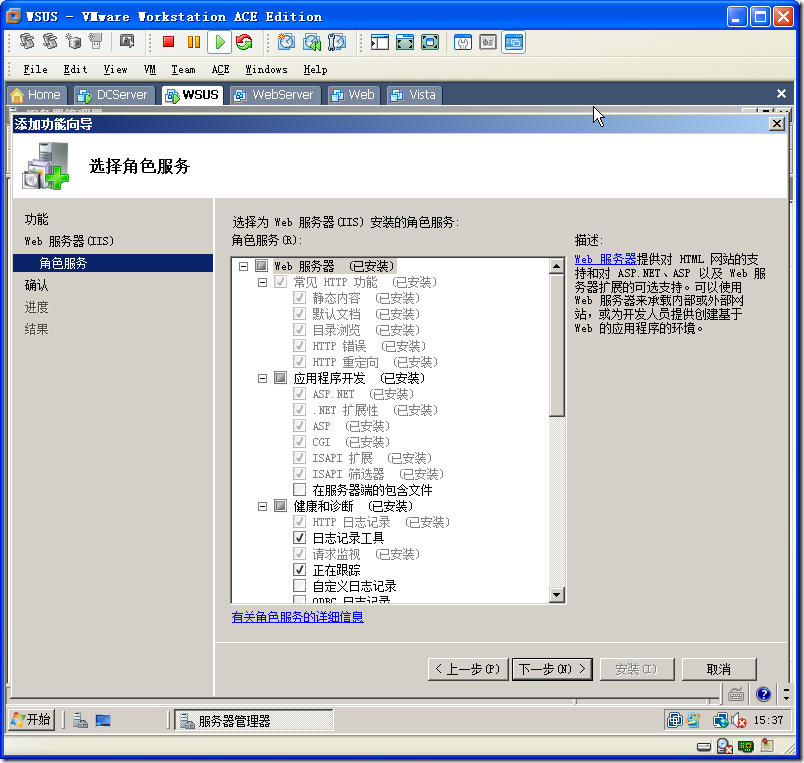Screen dimensions: 804x763
Task: Click the role services scrollbar thumb
Action: tap(556, 346)
